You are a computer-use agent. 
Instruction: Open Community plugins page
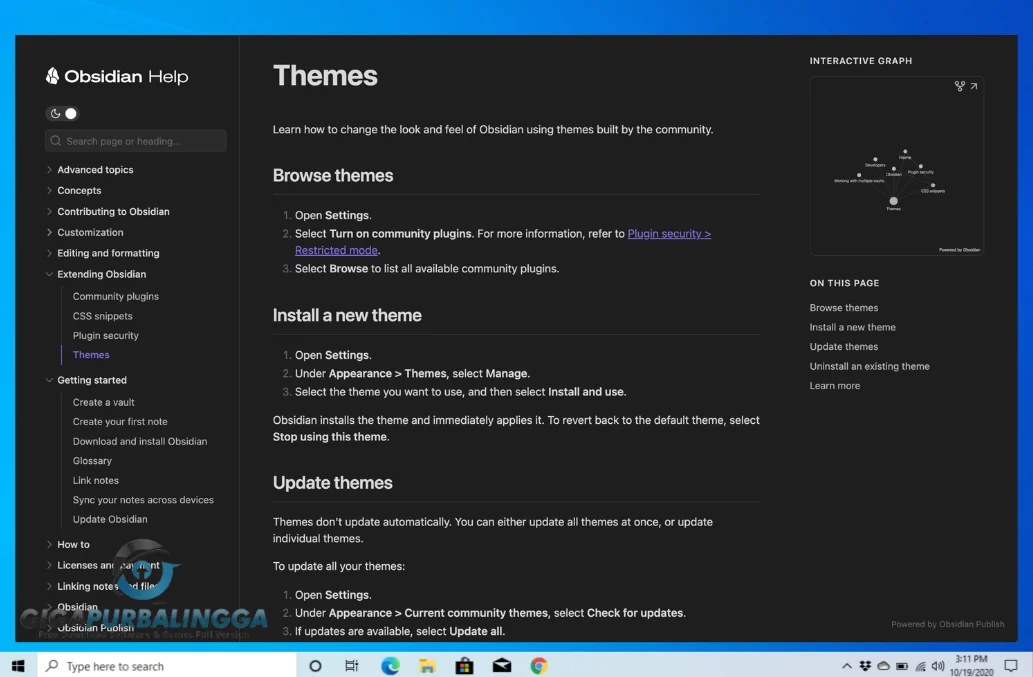tap(116, 296)
